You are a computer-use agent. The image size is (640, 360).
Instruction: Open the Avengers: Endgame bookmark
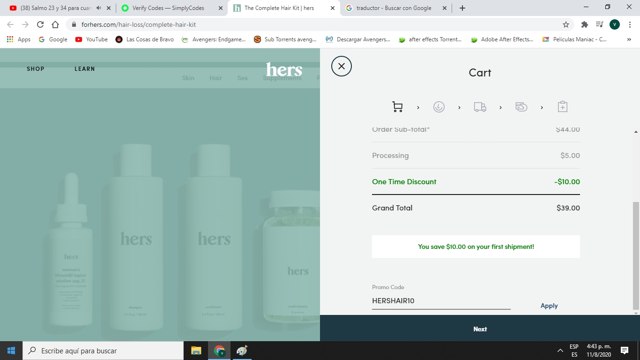pos(213,39)
